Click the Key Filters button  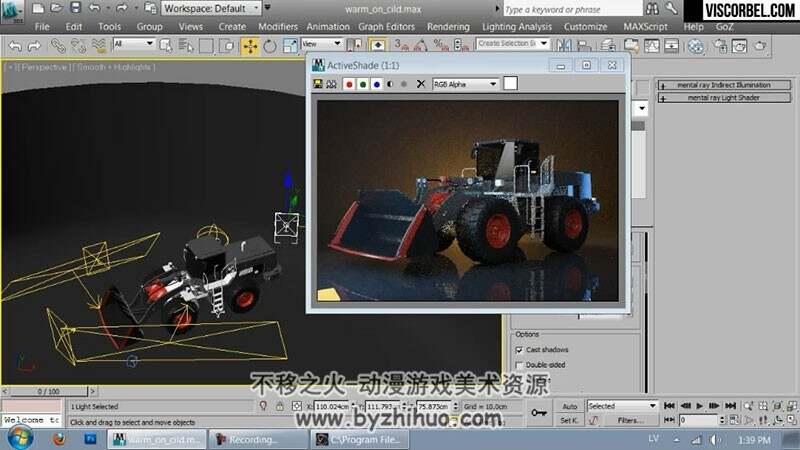coord(631,420)
